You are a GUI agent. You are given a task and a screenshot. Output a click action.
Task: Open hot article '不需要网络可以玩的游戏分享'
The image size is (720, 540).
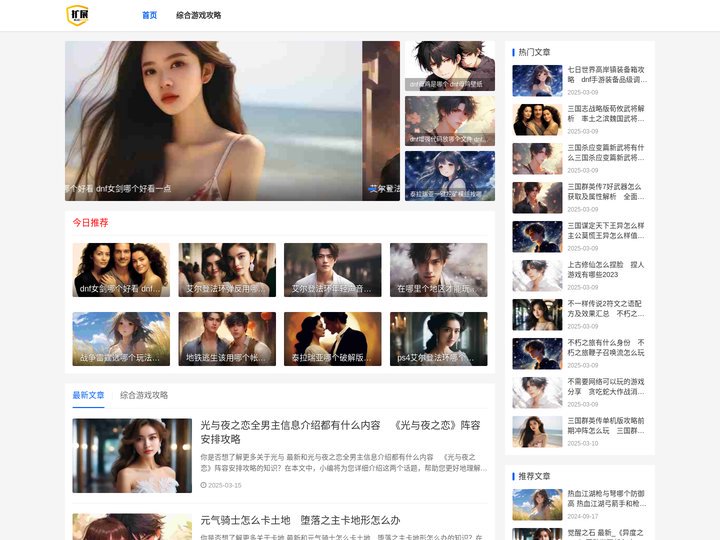pos(607,387)
